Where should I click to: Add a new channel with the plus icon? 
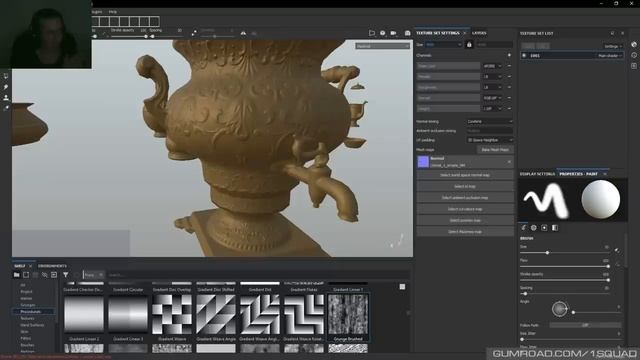point(509,55)
